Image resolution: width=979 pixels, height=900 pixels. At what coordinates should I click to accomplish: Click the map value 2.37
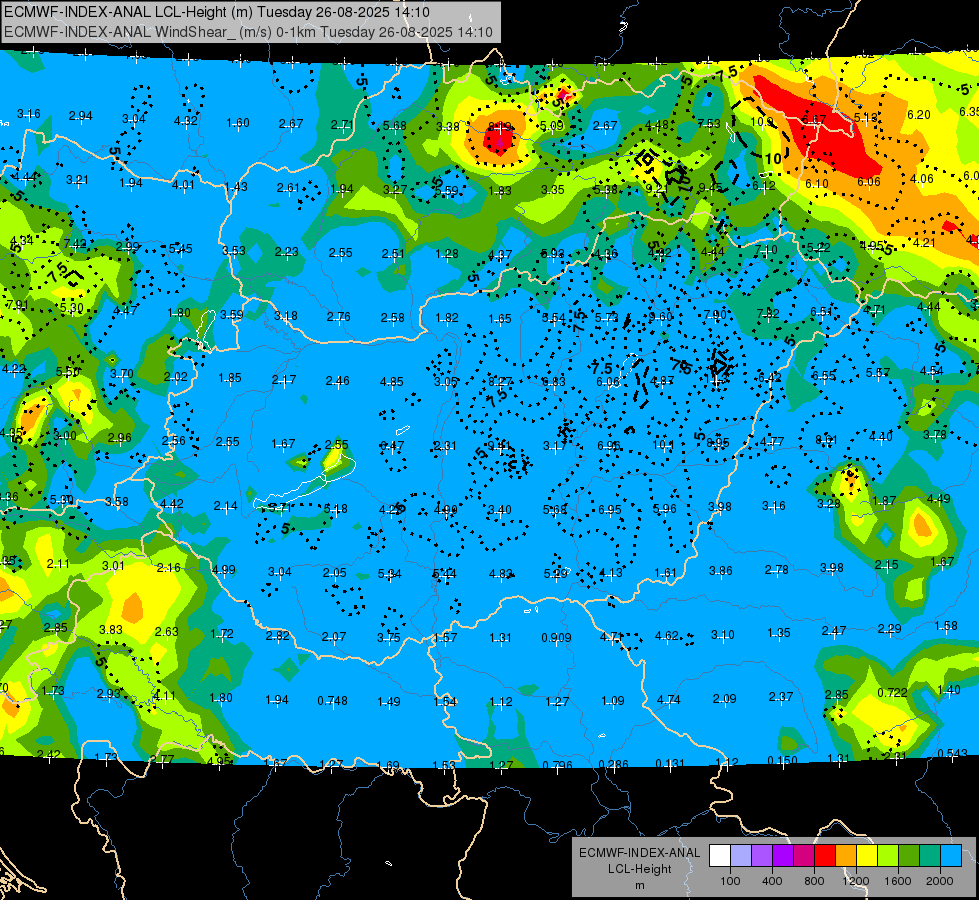pyautogui.click(x=780, y=696)
